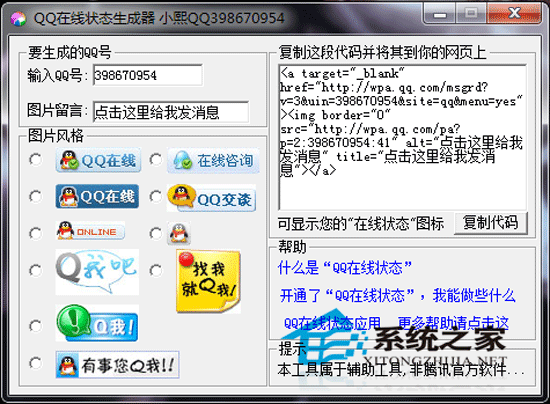Select the light blue QQ在线 style radio button
Viewport: 550px width, 404px height.
click(35, 160)
